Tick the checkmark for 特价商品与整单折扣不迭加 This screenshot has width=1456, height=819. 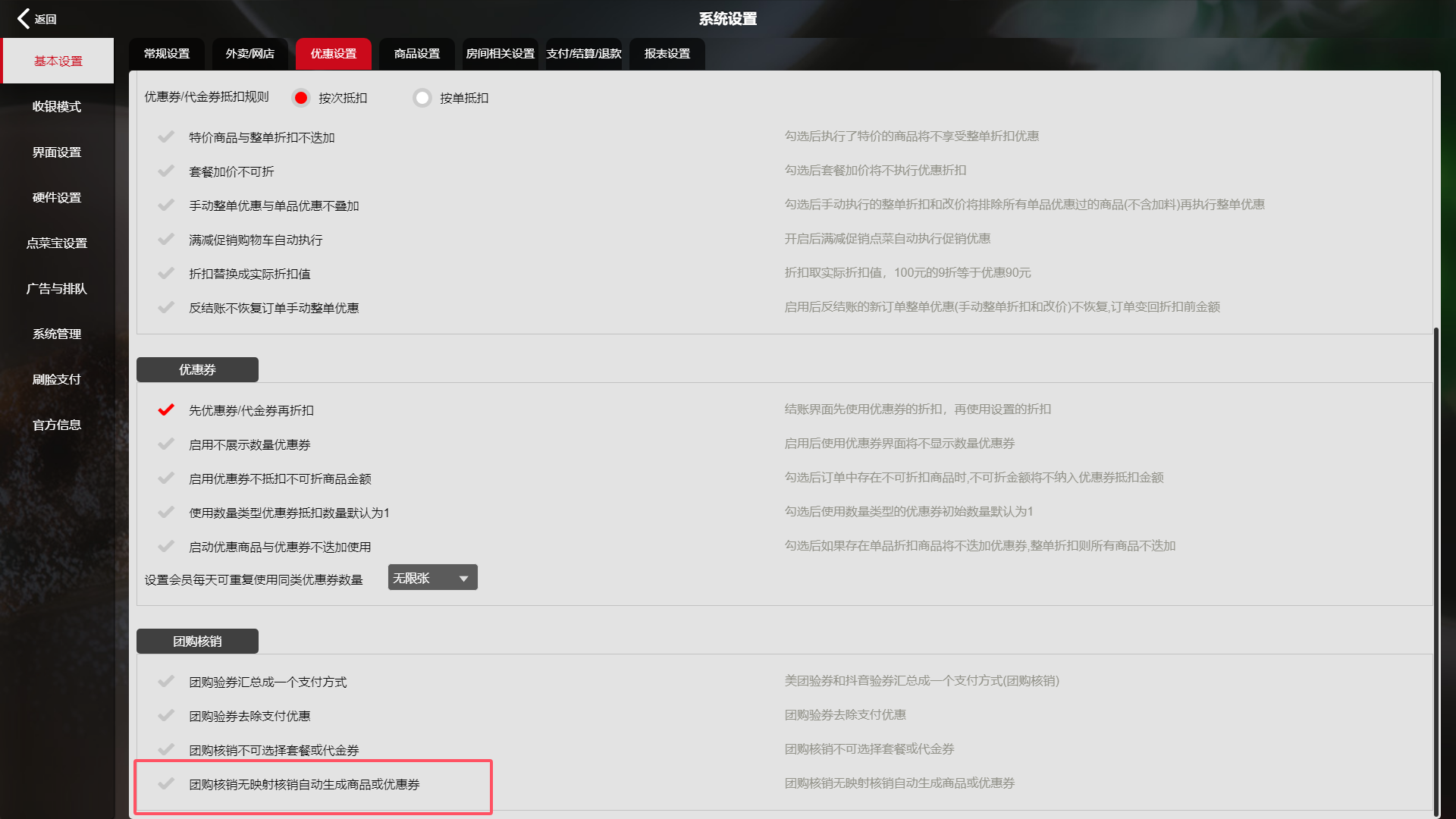coord(166,137)
